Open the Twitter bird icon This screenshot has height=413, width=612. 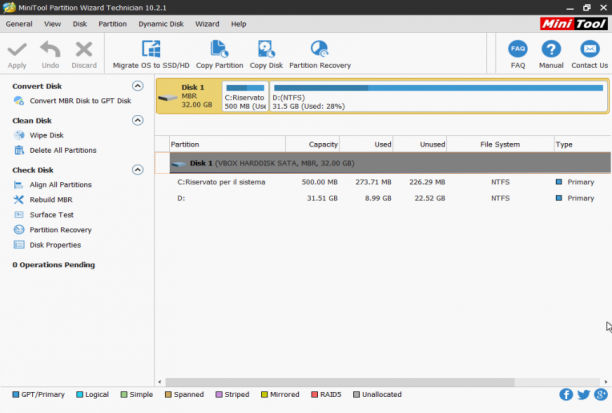pos(584,394)
